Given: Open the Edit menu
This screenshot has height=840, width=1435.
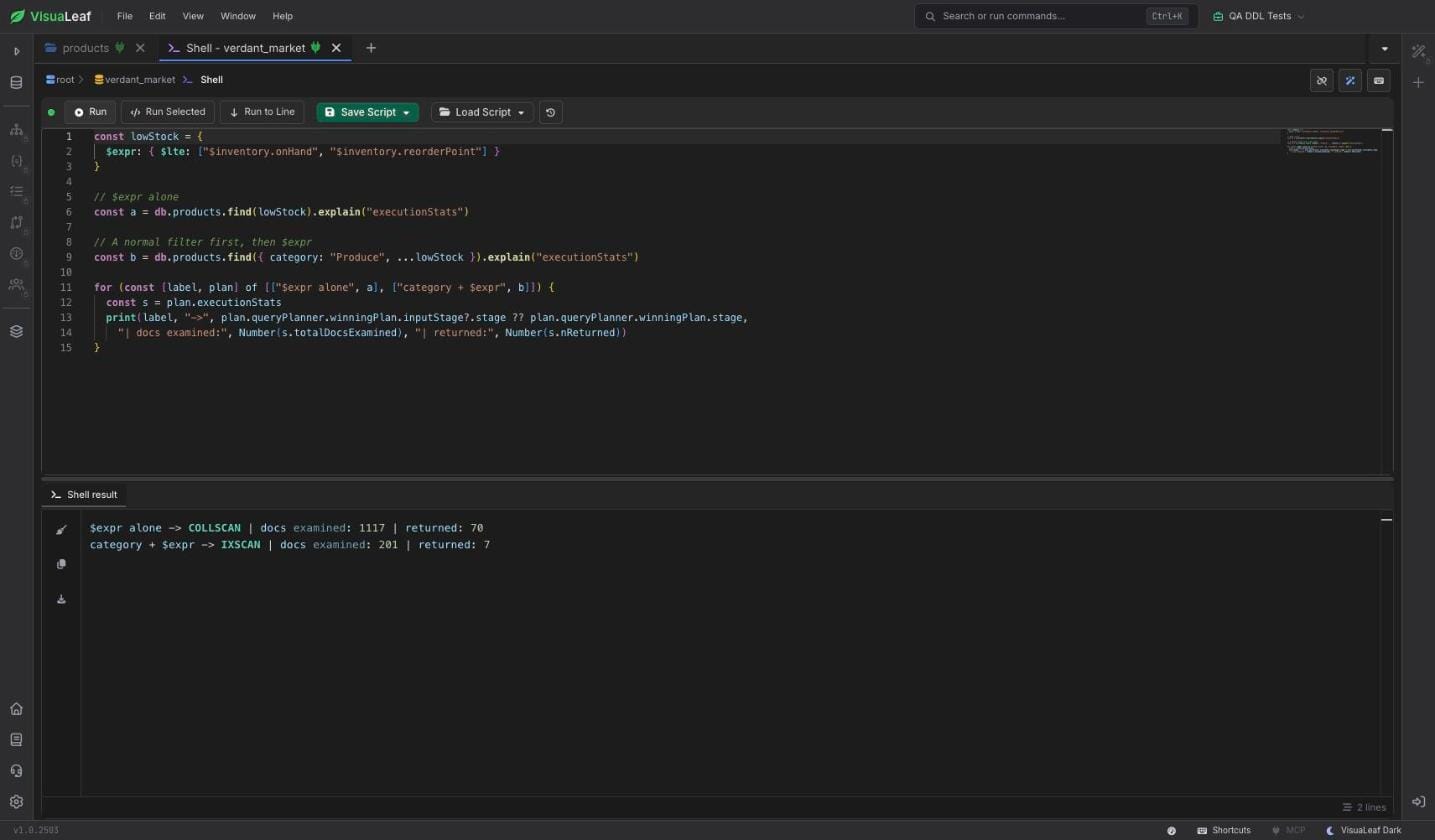Looking at the screenshot, I should coord(157,16).
